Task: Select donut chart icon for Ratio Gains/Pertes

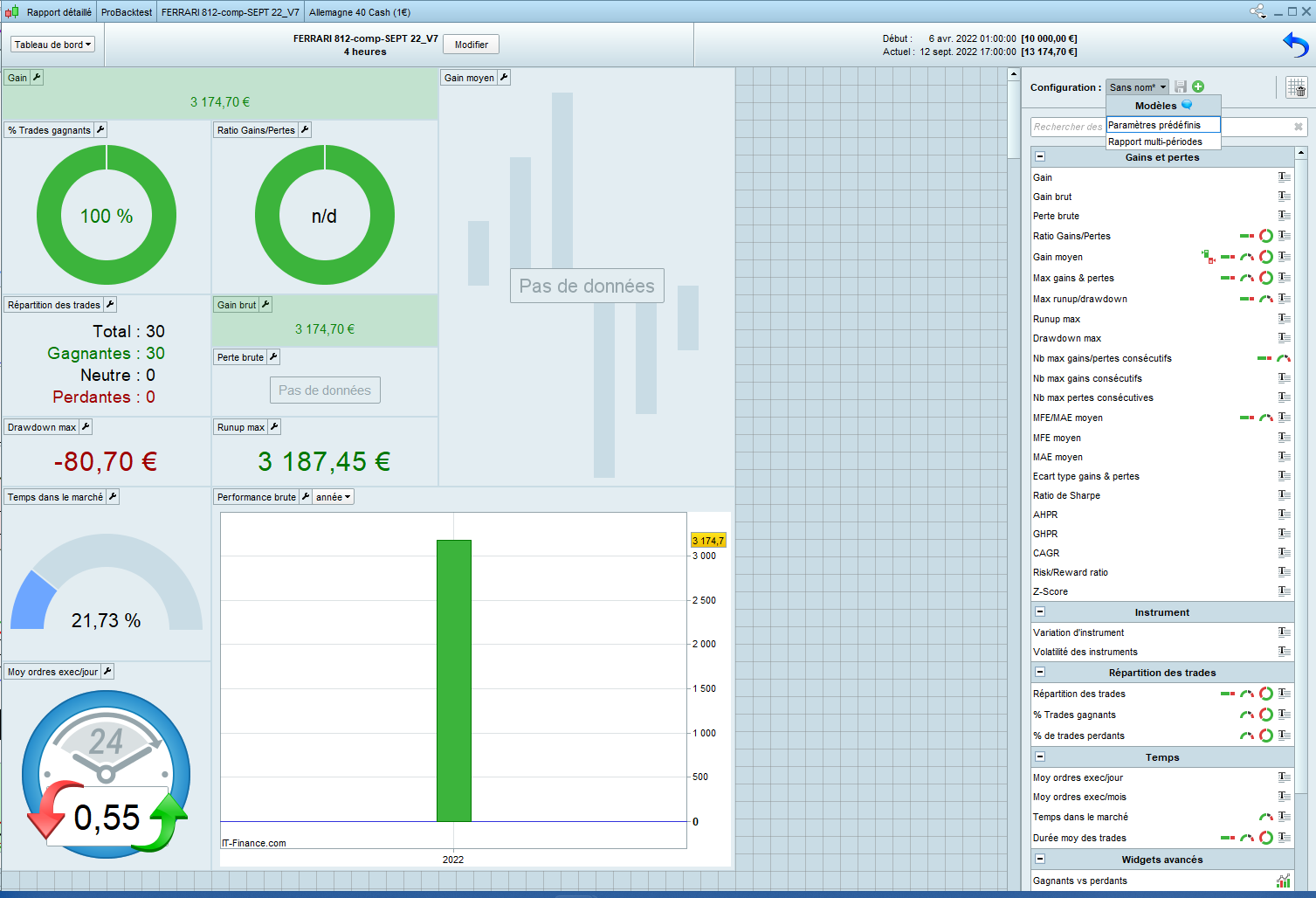Action: tap(1265, 236)
